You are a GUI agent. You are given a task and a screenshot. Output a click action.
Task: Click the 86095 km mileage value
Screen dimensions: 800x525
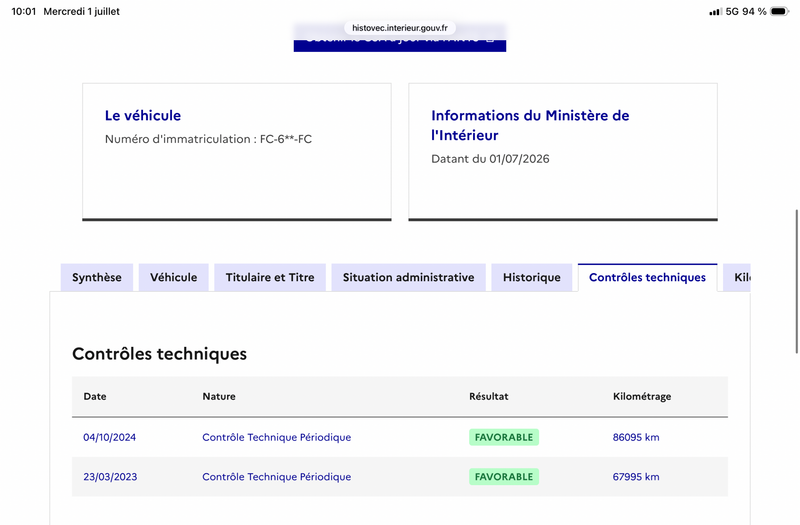[636, 437]
